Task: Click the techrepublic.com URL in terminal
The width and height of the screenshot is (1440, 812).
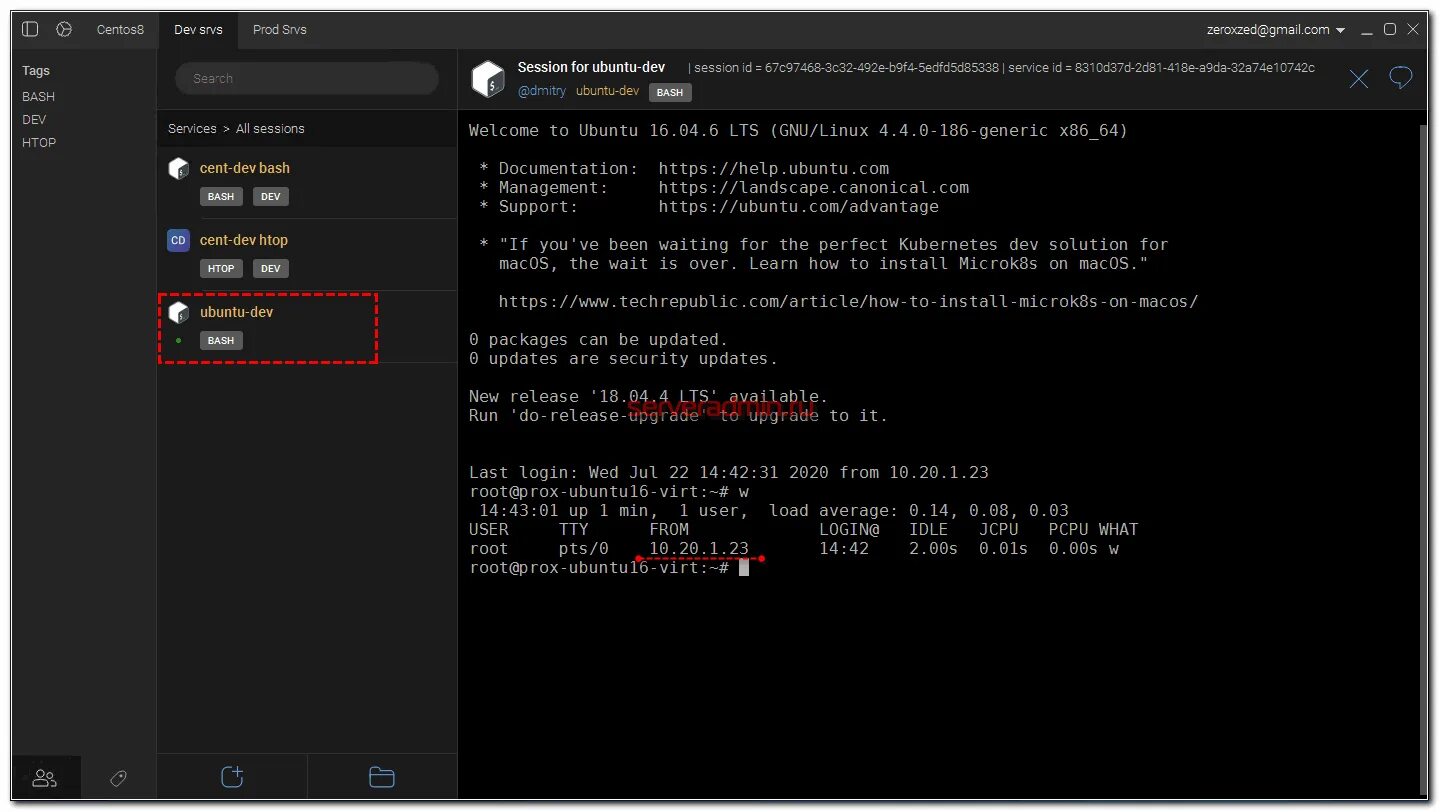Action: click(x=848, y=302)
